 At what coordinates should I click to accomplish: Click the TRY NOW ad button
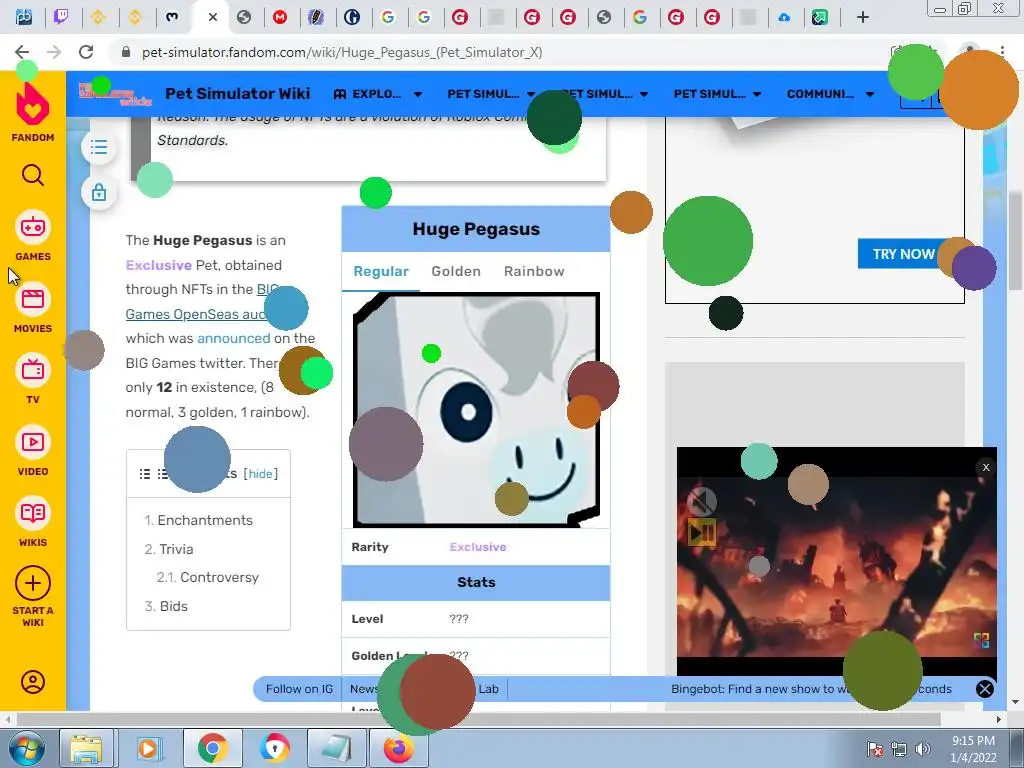point(903,254)
